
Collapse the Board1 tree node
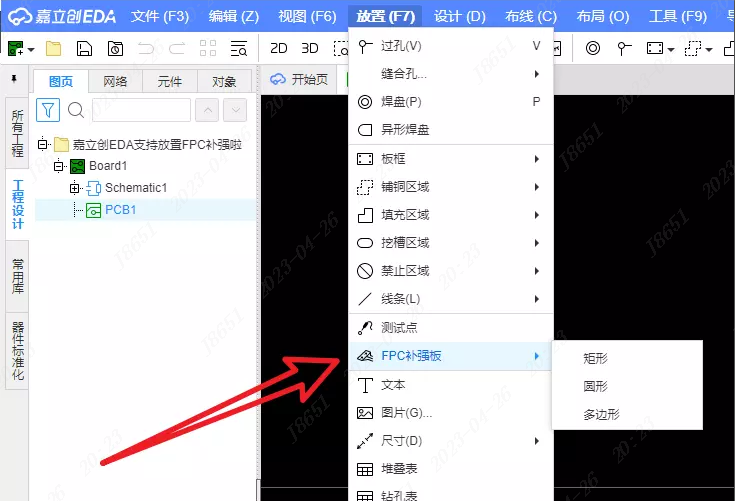[59, 166]
